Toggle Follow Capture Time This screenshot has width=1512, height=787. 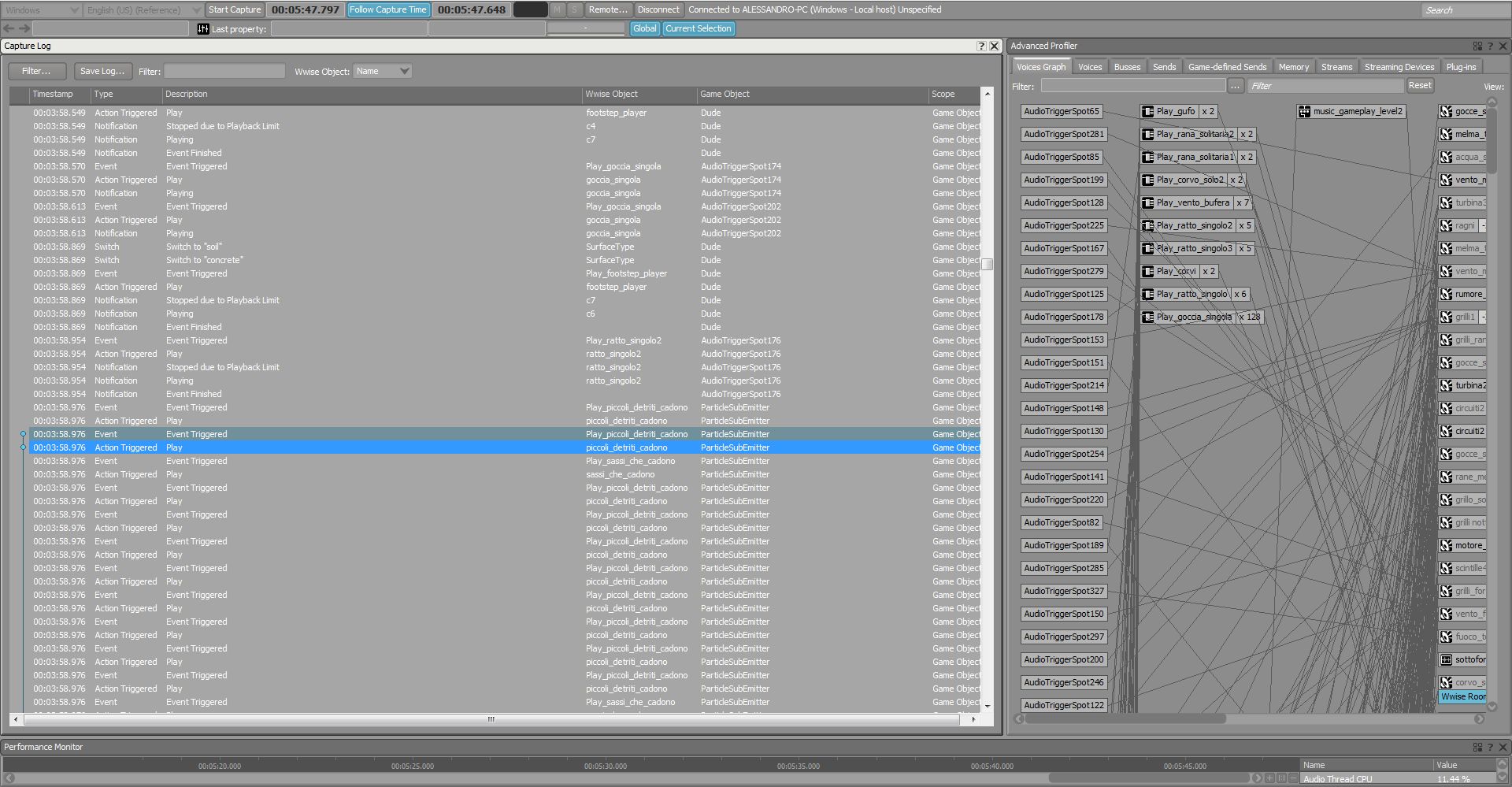coord(387,9)
